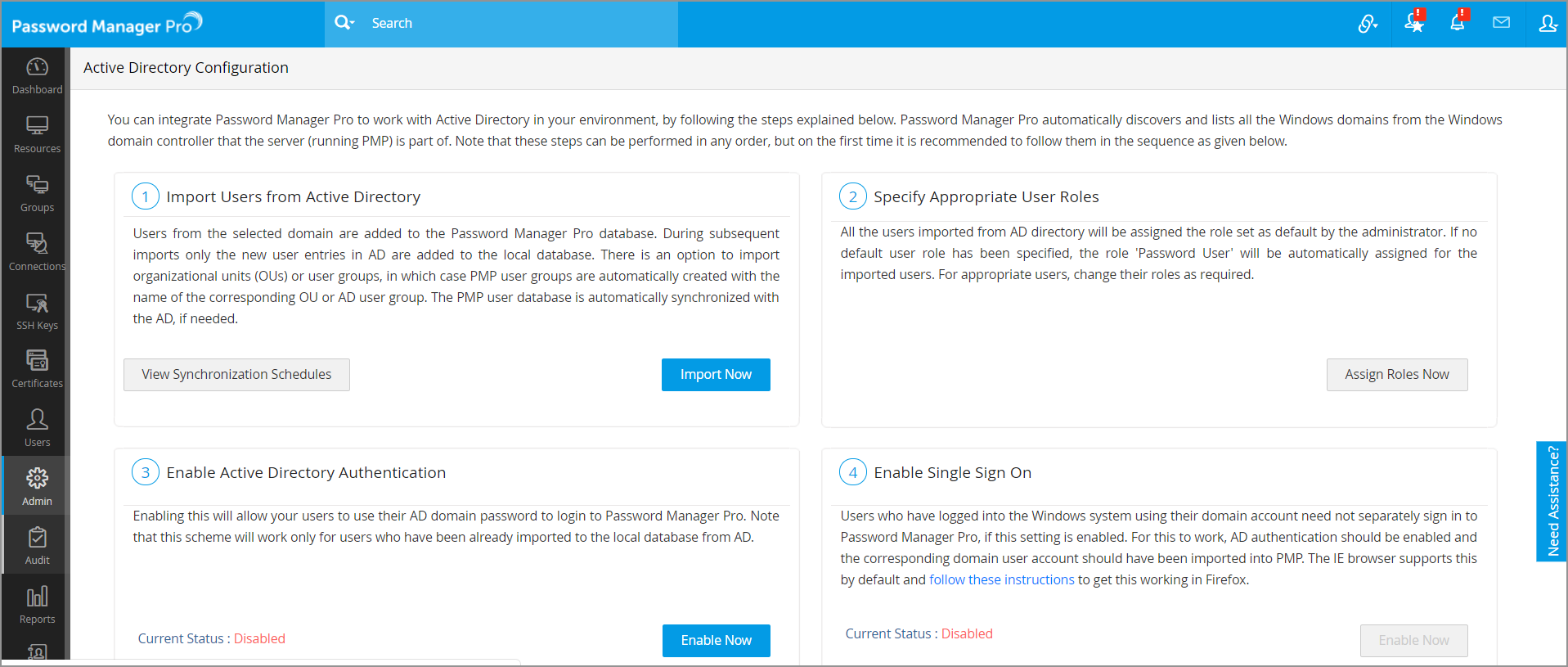Open the bell notifications icon

[1458, 22]
